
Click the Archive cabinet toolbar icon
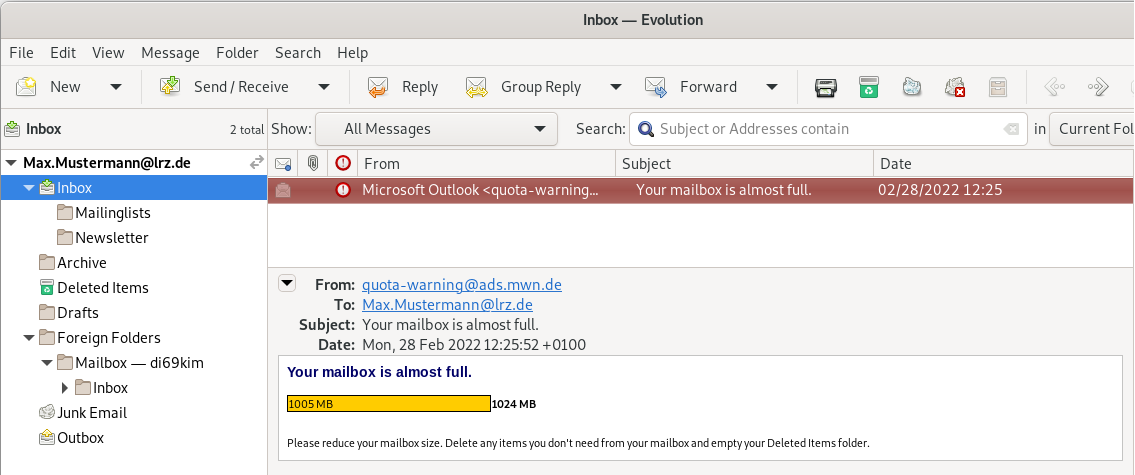[x=998, y=87]
